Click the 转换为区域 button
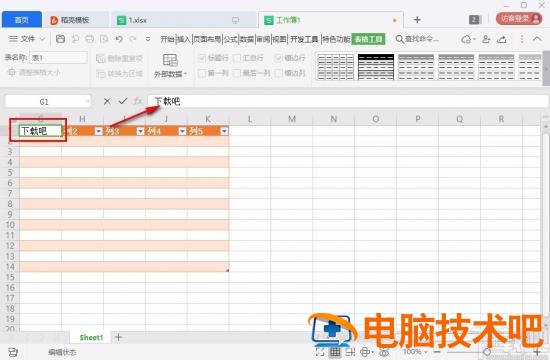 pos(119,73)
